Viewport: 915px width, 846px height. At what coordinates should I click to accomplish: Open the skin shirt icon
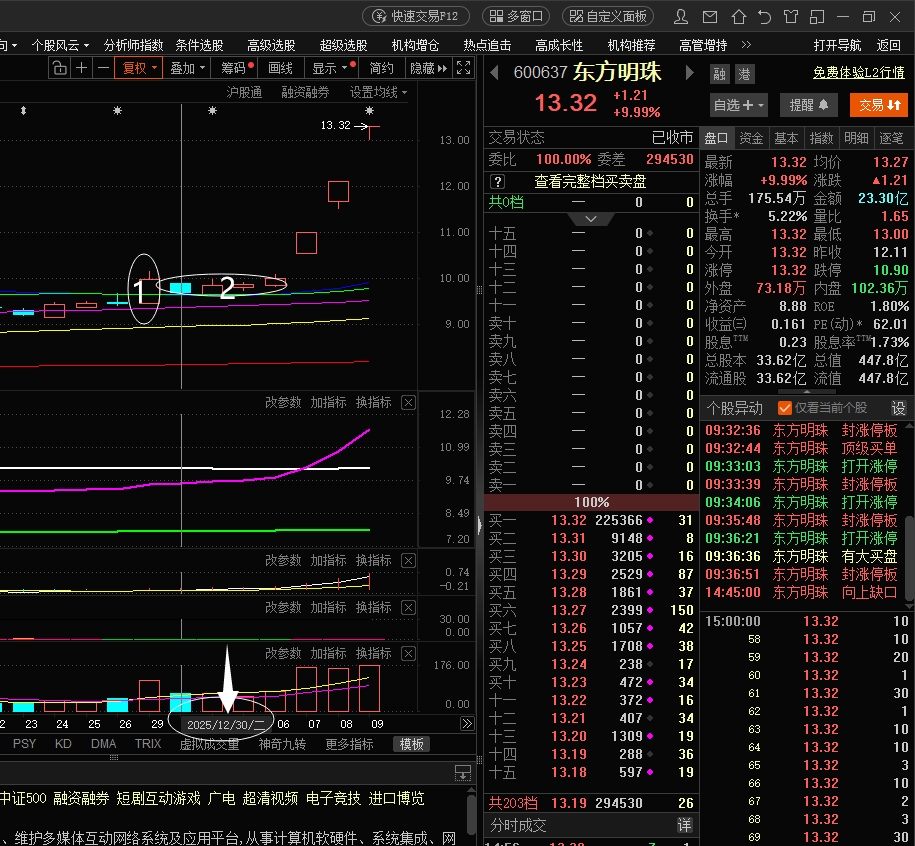click(x=791, y=16)
